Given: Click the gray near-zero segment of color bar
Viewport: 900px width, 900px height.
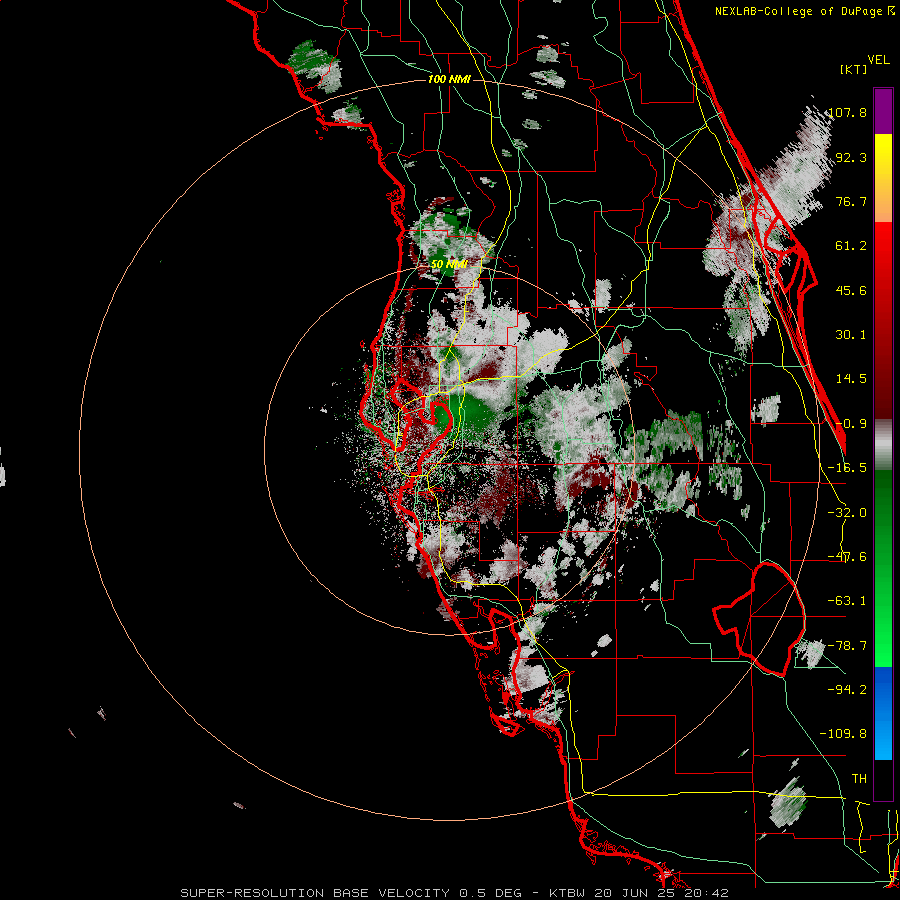Looking at the screenshot, I should [883, 445].
